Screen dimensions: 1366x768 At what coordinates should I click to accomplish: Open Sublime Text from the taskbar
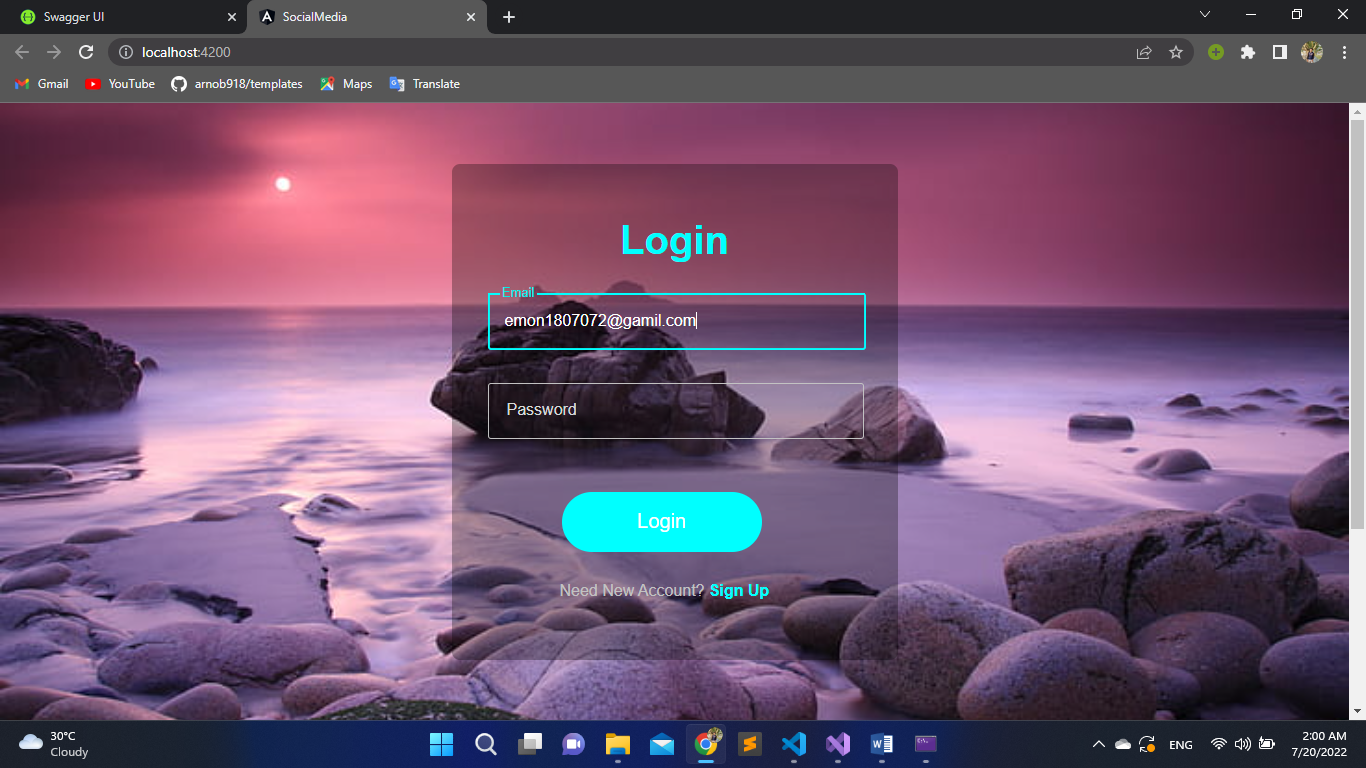pos(750,744)
